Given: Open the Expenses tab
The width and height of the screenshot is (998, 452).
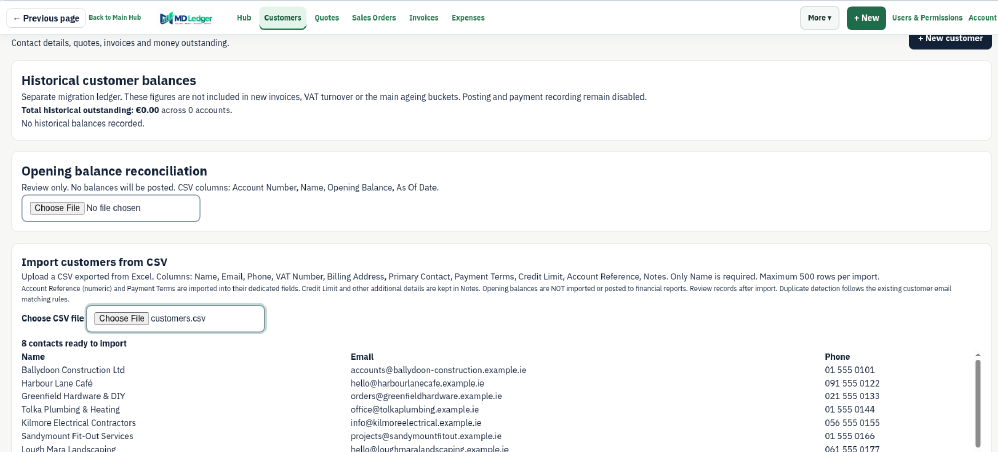Looking at the screenshot, I should pyautogui.click(x=468, y=18).
